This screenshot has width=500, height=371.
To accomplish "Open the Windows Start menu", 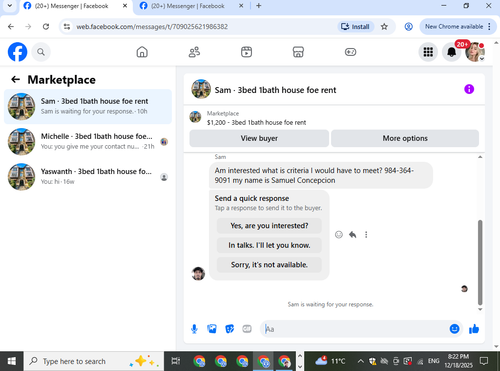I will coord(12,361).
